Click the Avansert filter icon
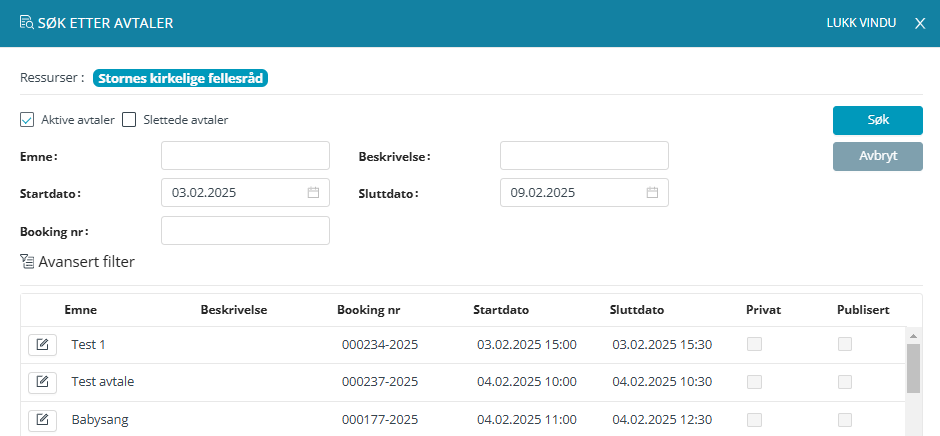Viewport: 940px width, 436px height. tap(27, 262)
